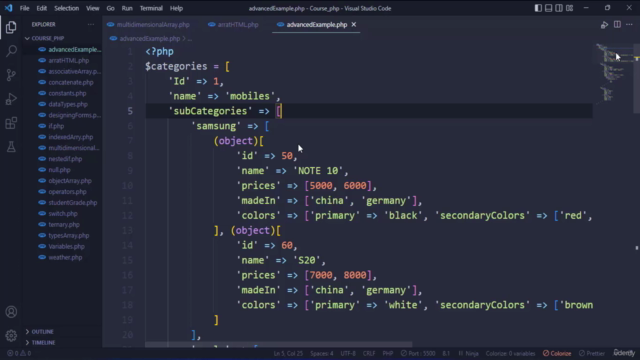
Task: Open the Go menu
Action: pos(111,8)
